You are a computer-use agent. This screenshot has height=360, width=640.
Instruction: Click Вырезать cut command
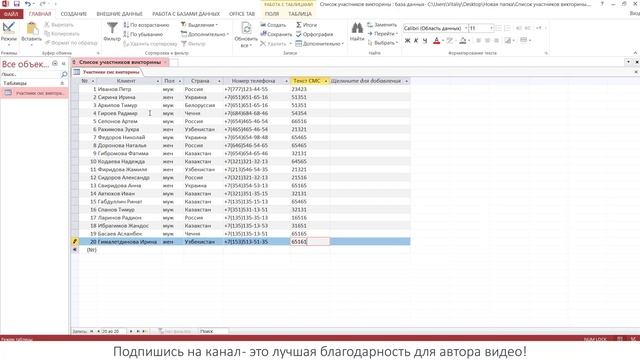59,25
